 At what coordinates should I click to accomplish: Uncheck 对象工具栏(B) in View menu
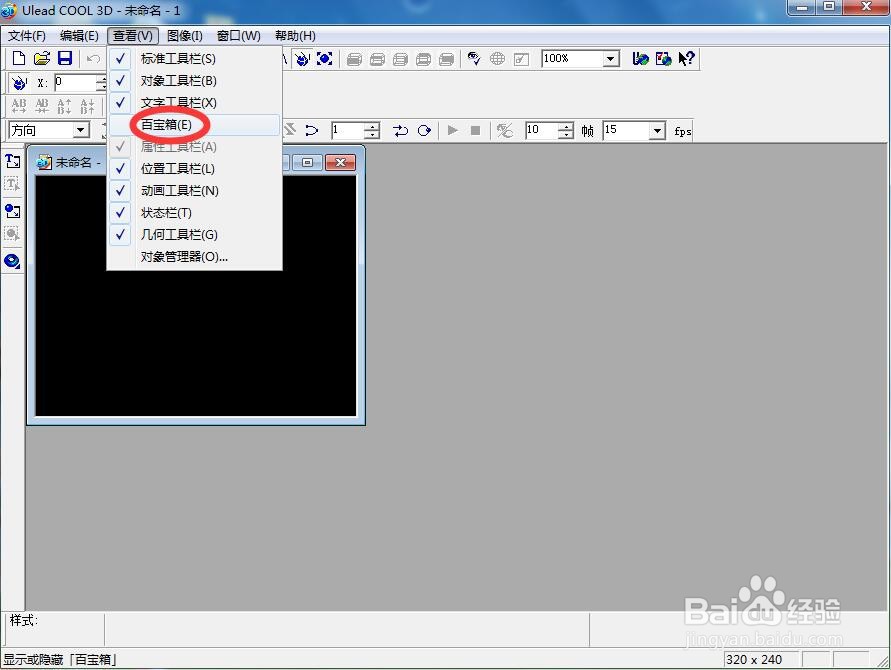pyautogui.click(x=194, y=81)
